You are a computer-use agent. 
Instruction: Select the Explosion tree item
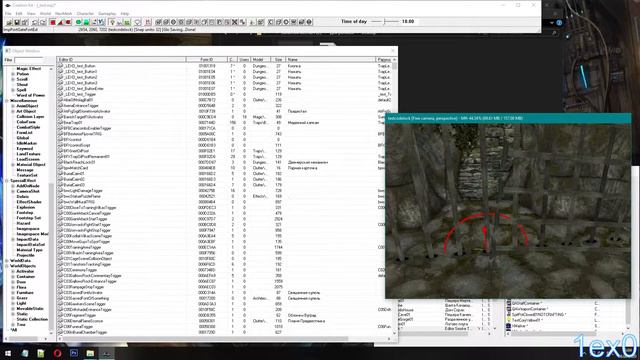tap(26, 207)
